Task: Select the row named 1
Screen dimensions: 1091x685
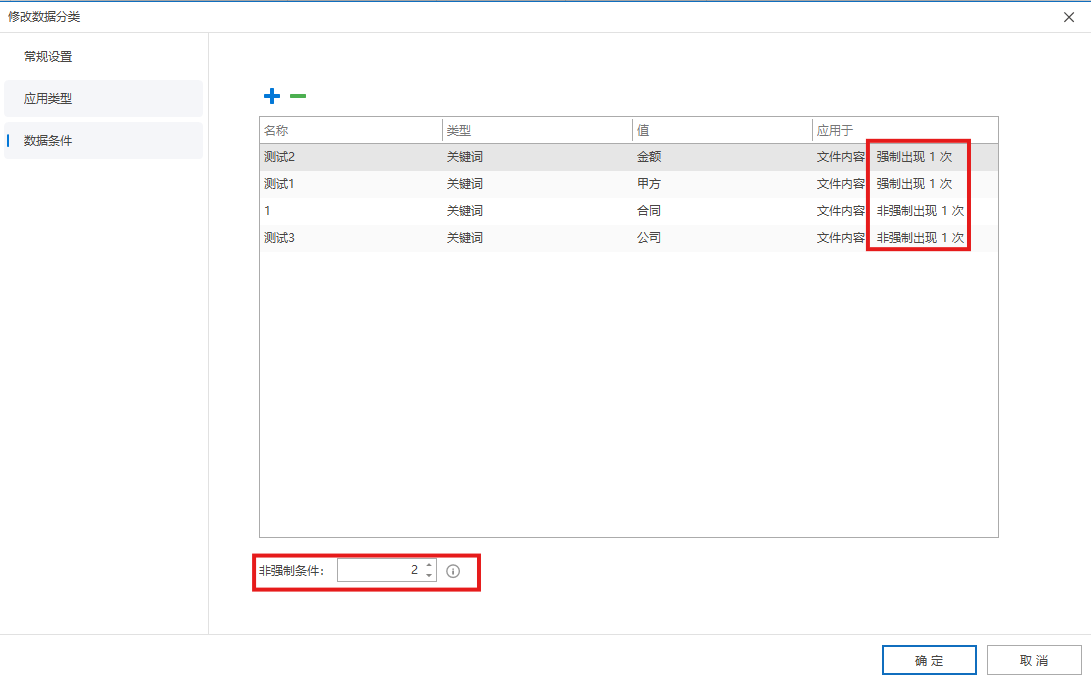Action: pyautogui.click(x=350, y=210)
